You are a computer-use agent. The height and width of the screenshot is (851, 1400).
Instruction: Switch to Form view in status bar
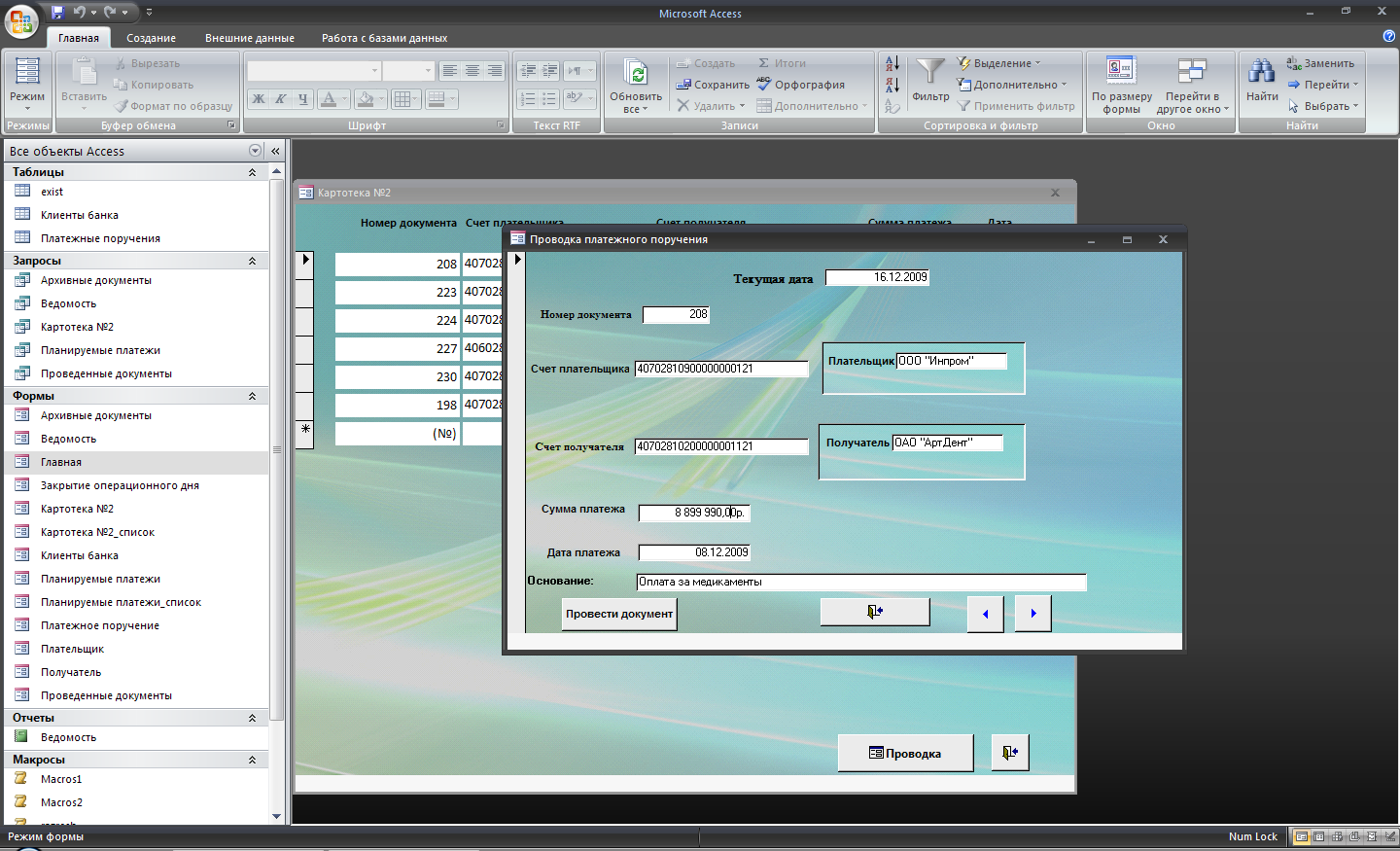point(1301,836)
